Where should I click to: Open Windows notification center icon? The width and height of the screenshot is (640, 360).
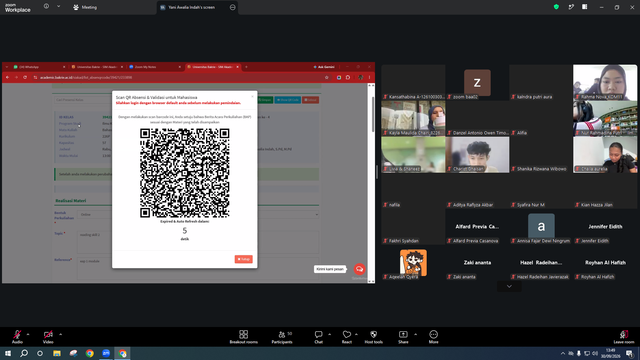tap(630, 353)
